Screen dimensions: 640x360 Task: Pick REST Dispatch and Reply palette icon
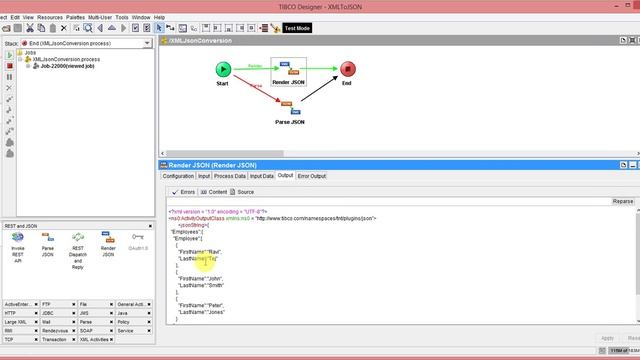[x=78, y=237]
